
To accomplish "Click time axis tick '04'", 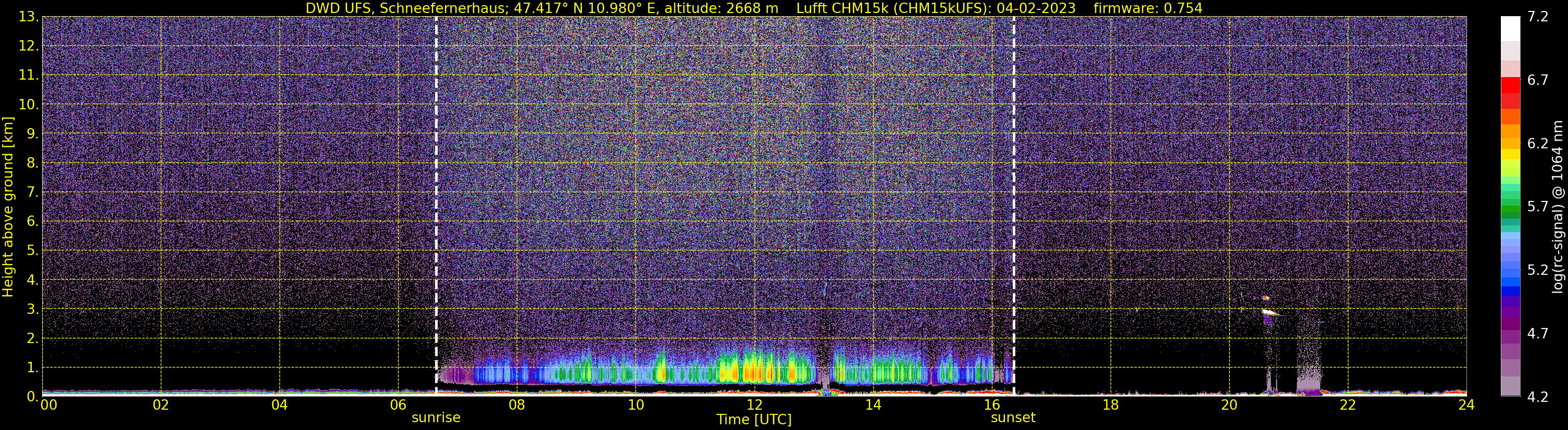I will (279, 406).
